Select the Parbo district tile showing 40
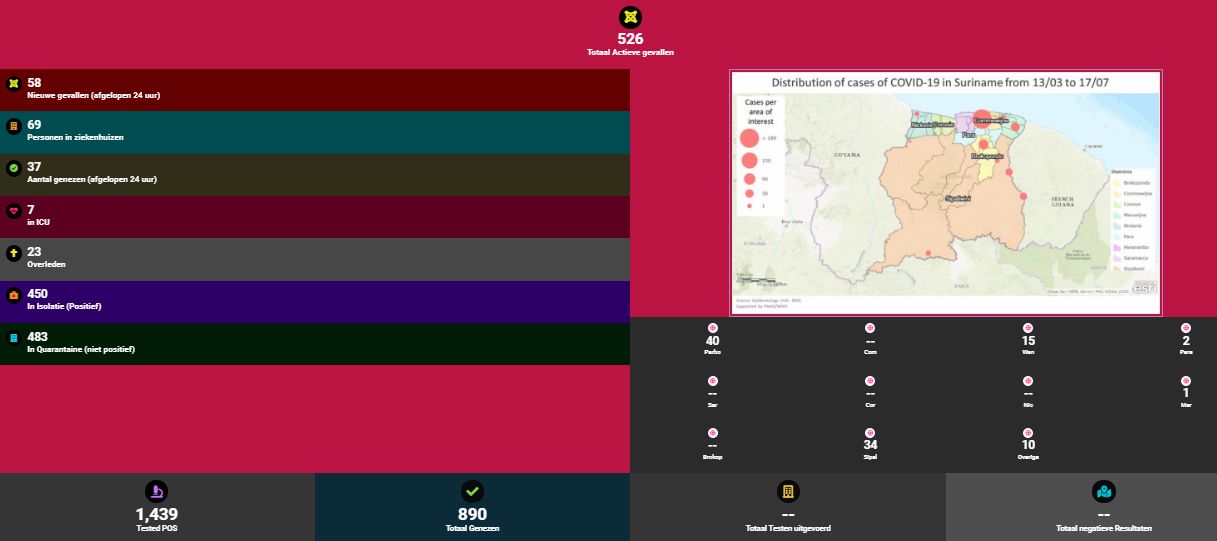 pos(712,341)
